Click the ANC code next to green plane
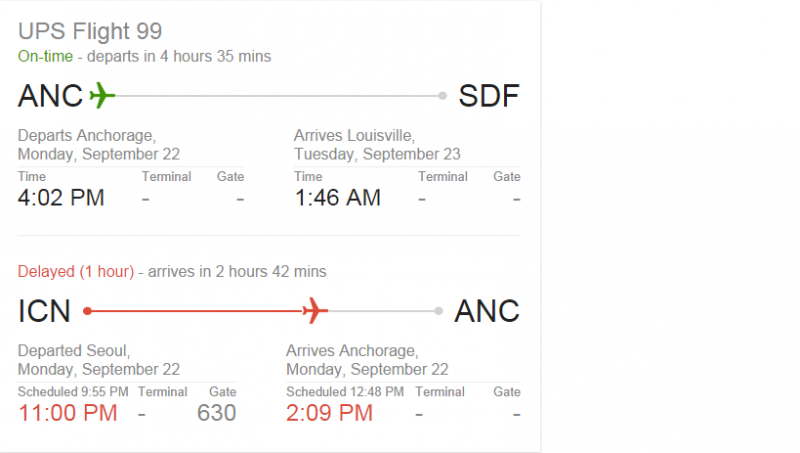Image resolution: width=800 pixels, height=453 pixels. tap(50, 96)
